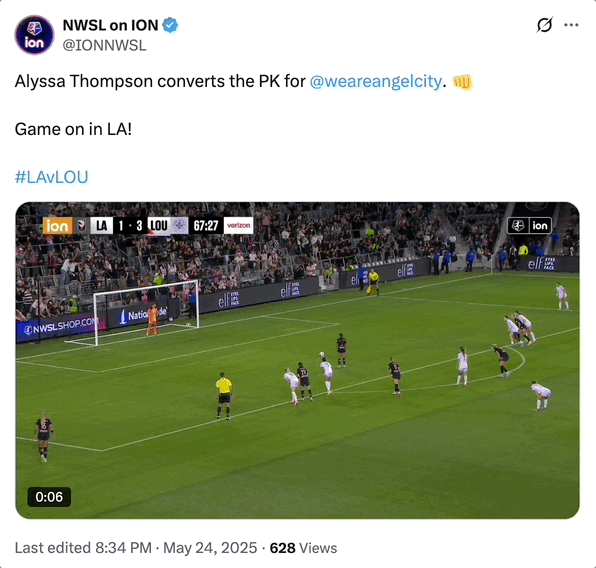Click the NWSL ion watermark in the video
Viewport: 596px width, 568px height.
[529, 226]
